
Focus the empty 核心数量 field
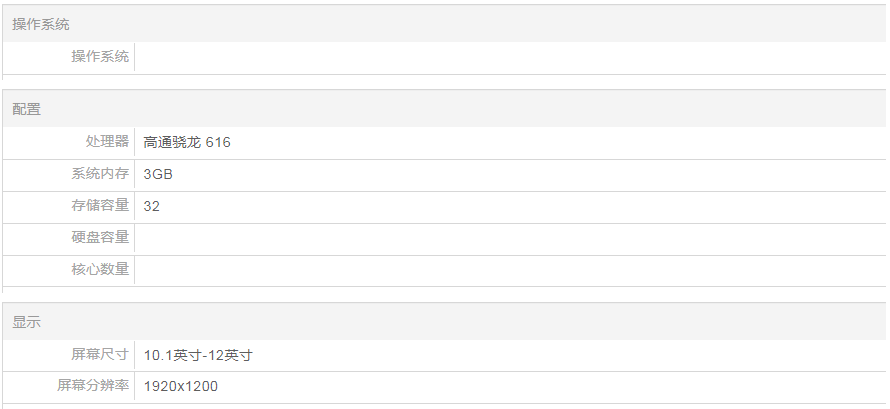[x=510, y=270]
